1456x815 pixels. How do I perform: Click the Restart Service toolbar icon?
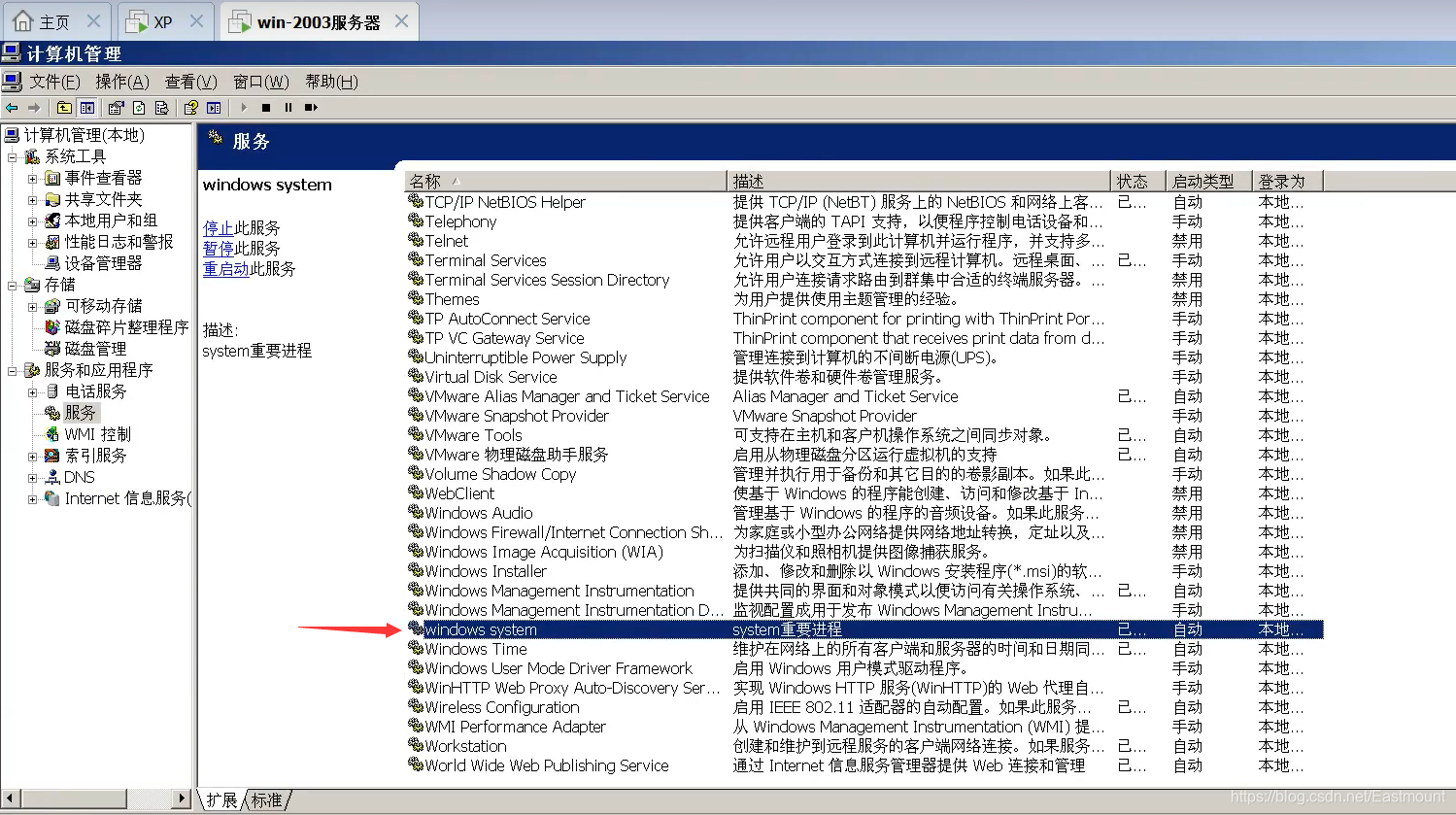coord(311,108)
